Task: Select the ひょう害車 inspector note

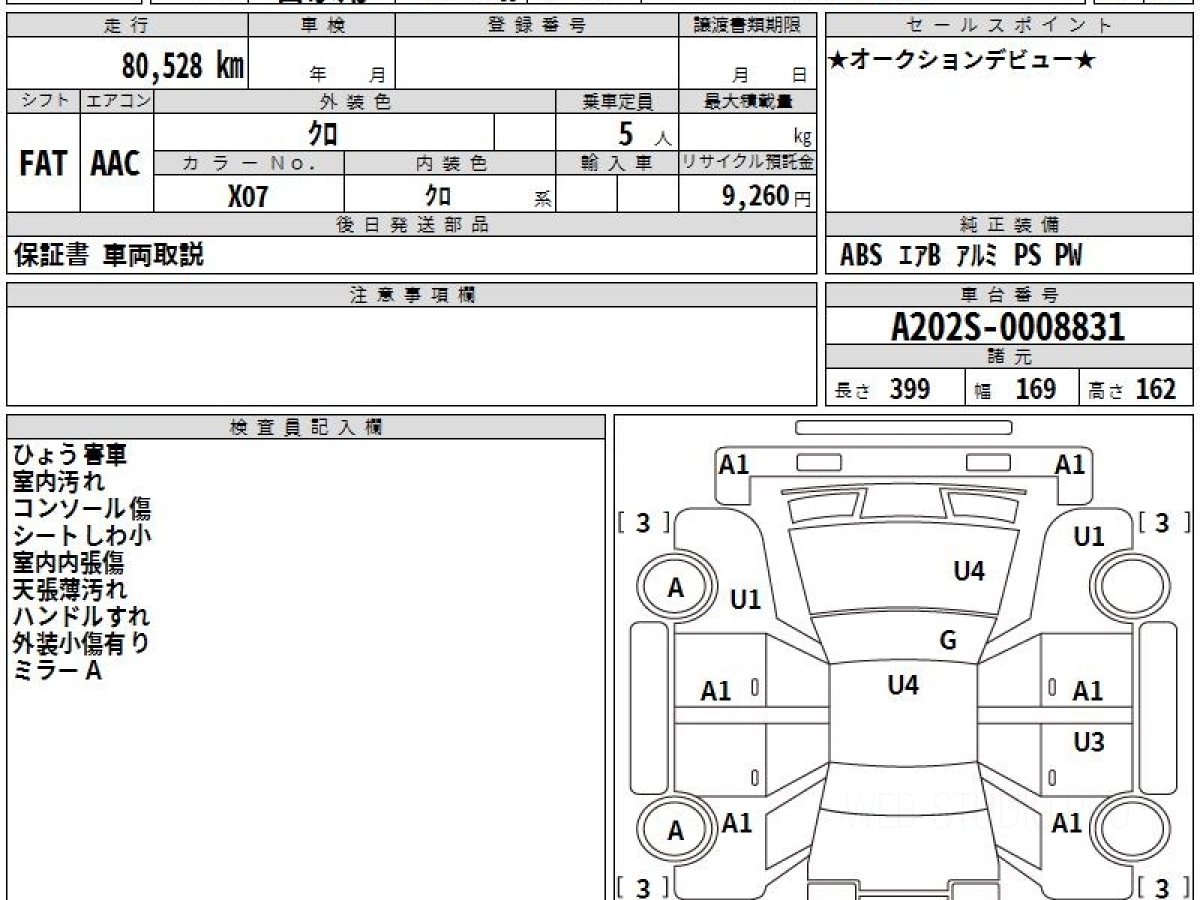Action: tap(70, 456)
